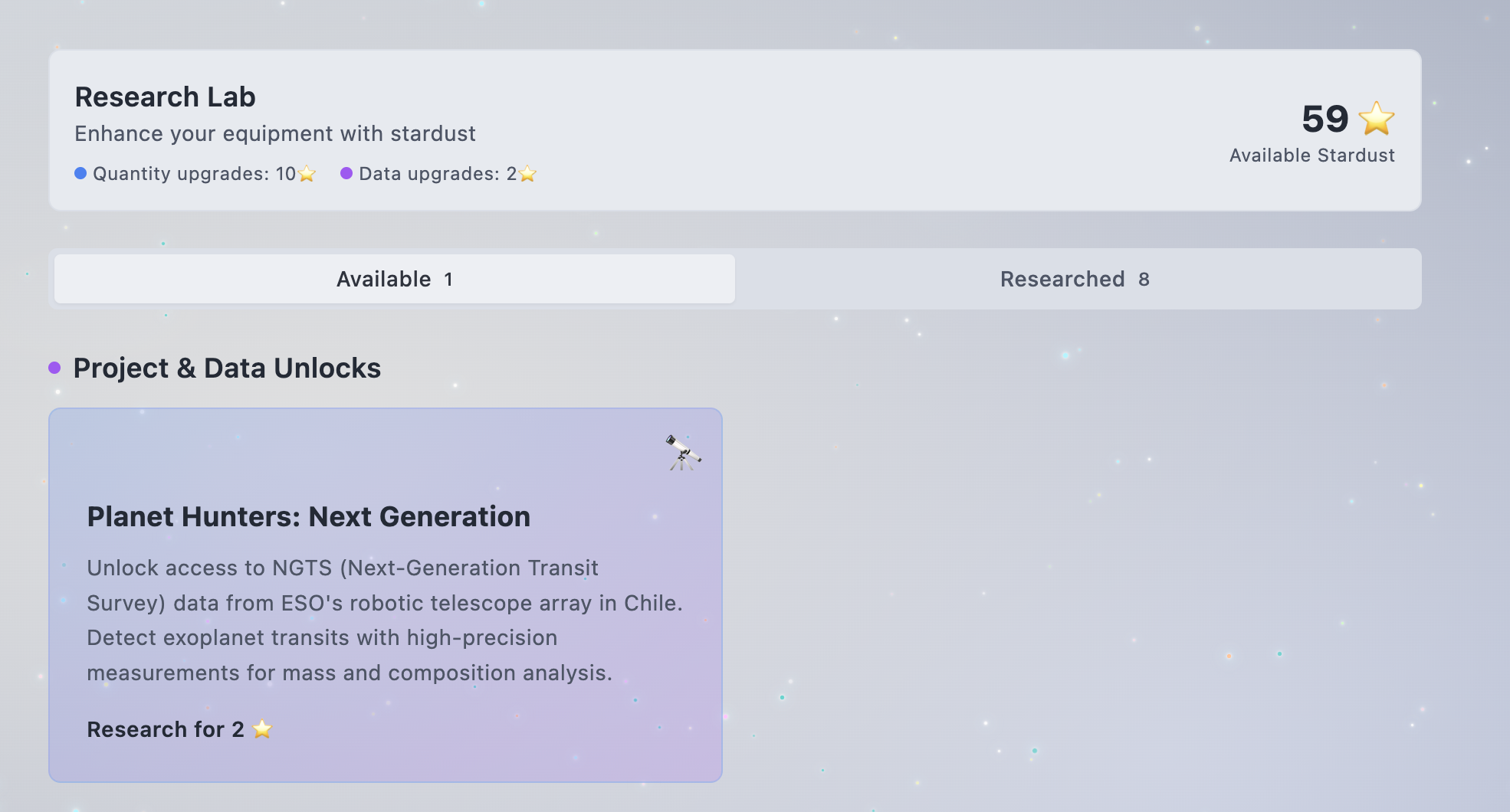
Task: Click the NGTS project description text
Action: pos(384,620)
